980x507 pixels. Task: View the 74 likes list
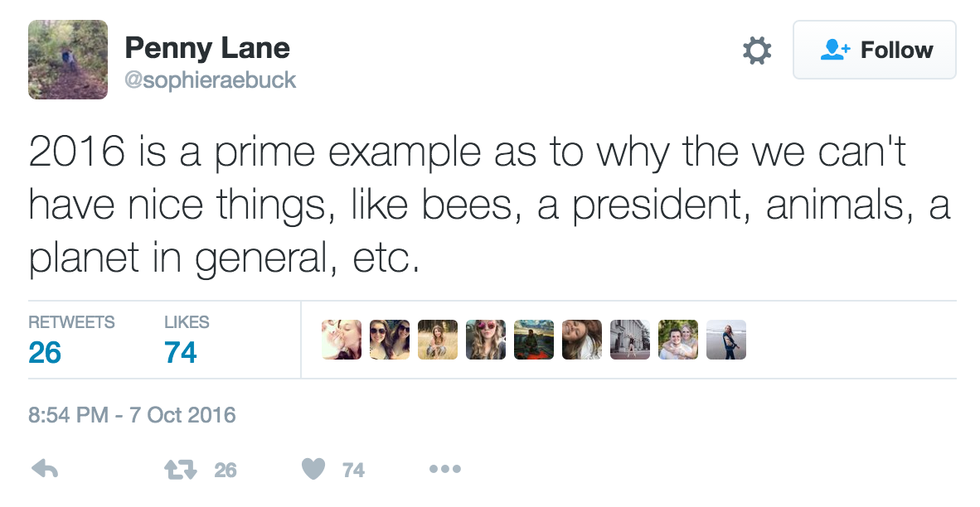181,352
